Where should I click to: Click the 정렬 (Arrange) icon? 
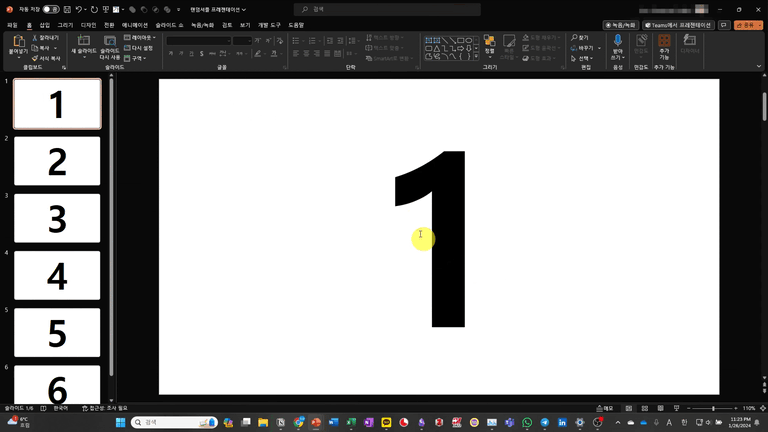click(489, 41)
